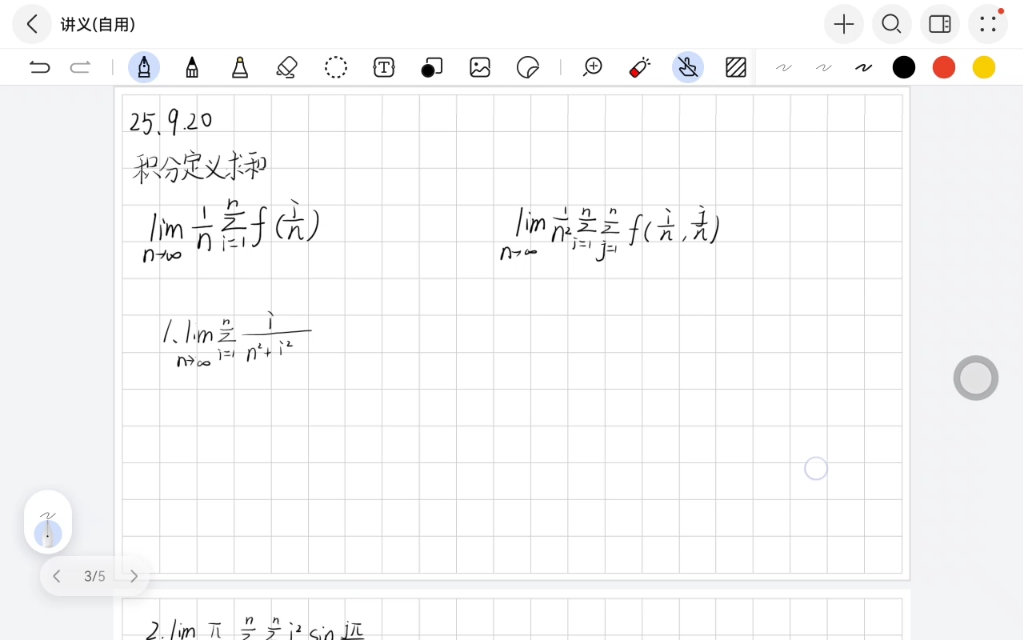The height and width of the screenshot is (640, 1023).
Task: Undo the last stroke
Action: pyautogui.click(x=39, y=67)
